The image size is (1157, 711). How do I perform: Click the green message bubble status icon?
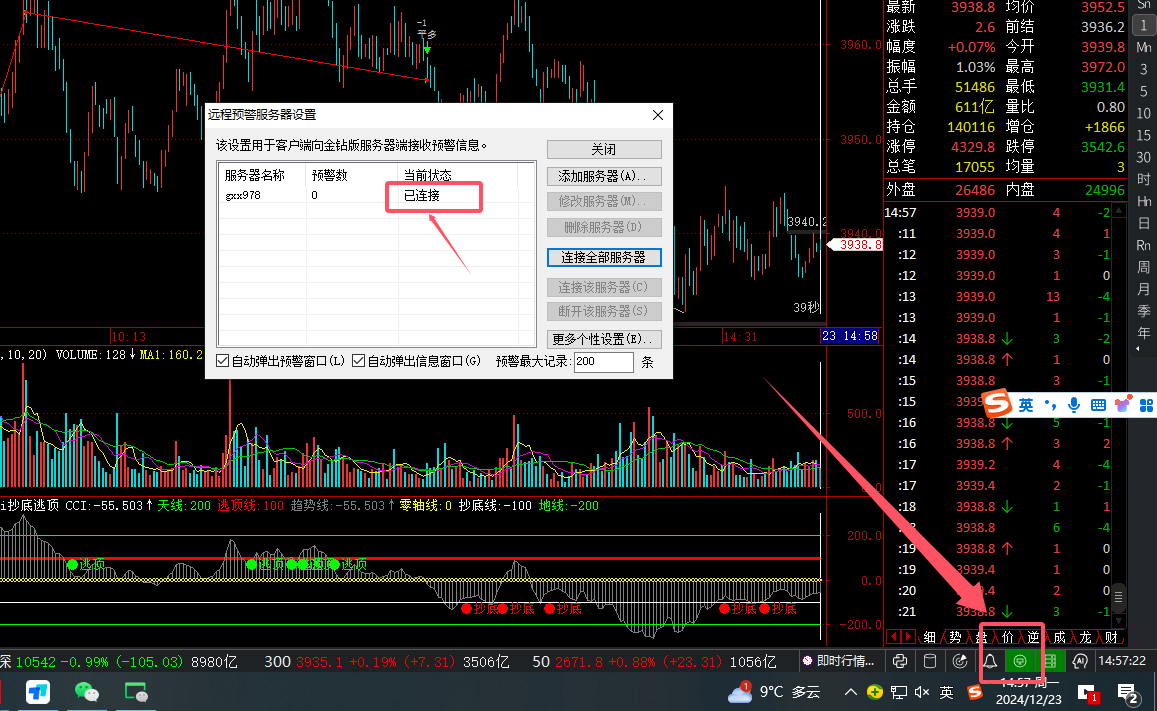tap(1020, 662)
